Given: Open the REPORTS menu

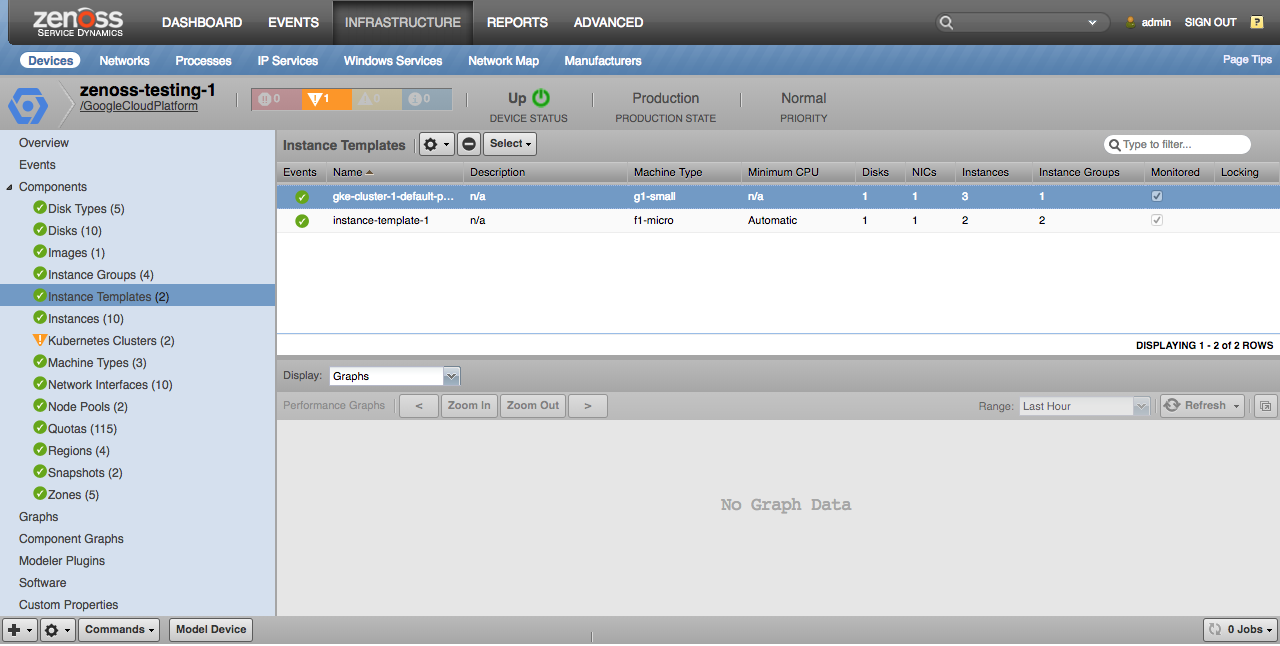Looking at the screenshot, I should coord(517,22).
